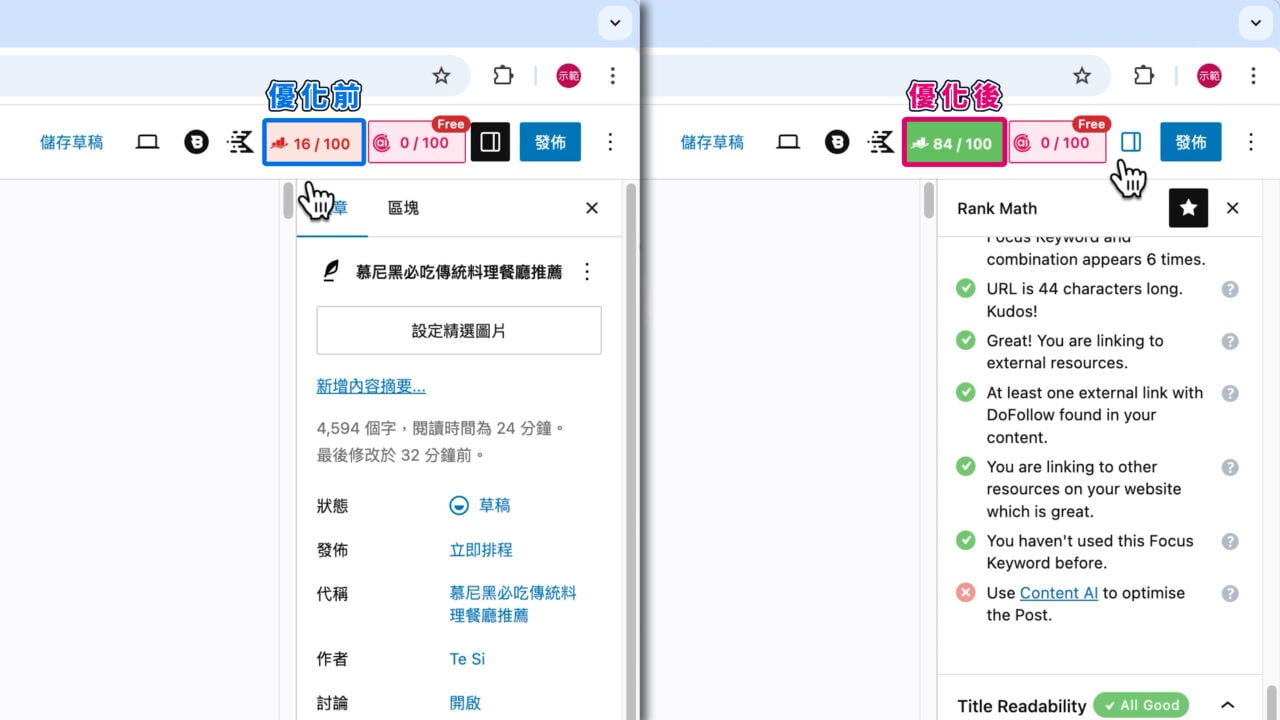The image size is (1280, 720).
Task: Open the red Rank Math 16/100 score
Action: click(x=313, y=141)
